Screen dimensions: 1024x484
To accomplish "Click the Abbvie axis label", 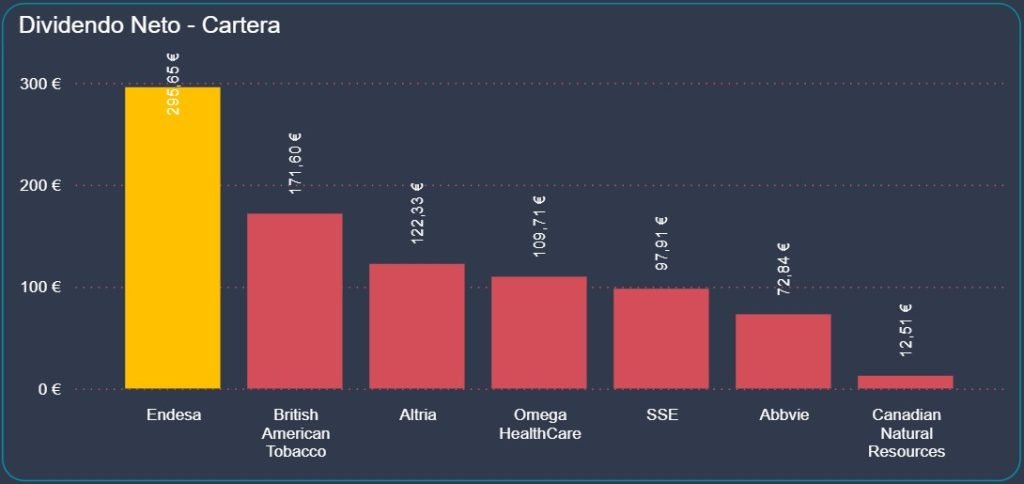I will (783, 415).
